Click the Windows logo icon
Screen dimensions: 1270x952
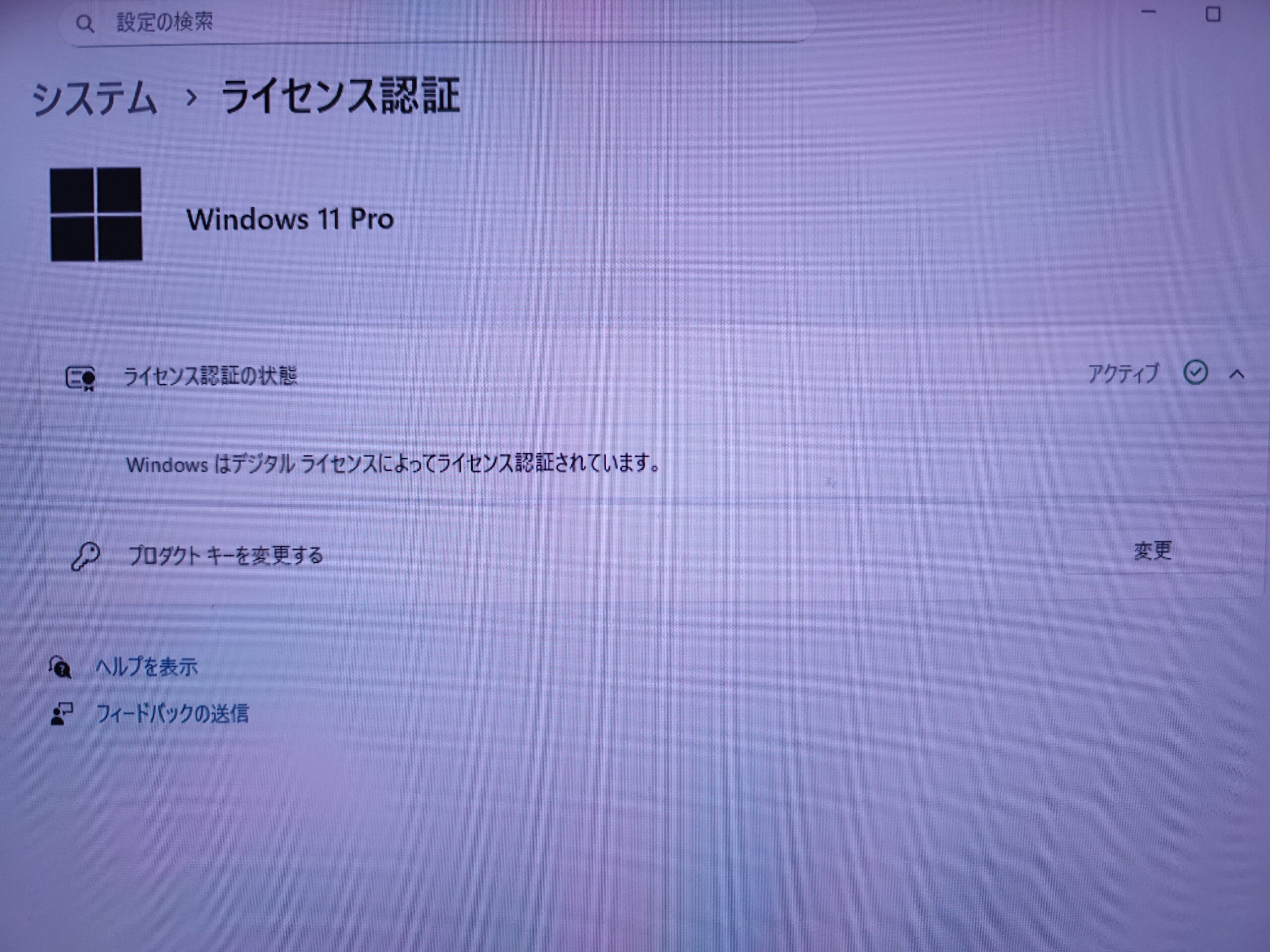[x=96, y=214]
